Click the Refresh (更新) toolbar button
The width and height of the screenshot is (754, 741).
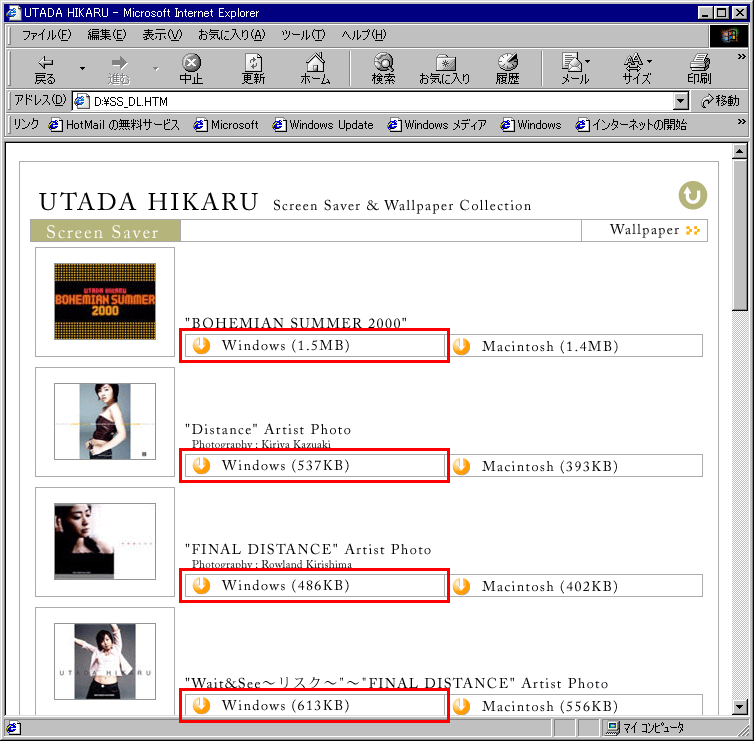(x=253, y=69)
